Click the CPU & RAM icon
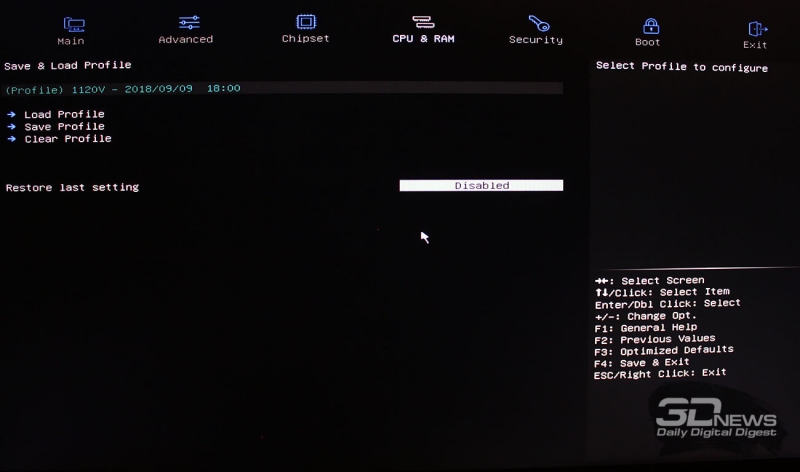 423,21
